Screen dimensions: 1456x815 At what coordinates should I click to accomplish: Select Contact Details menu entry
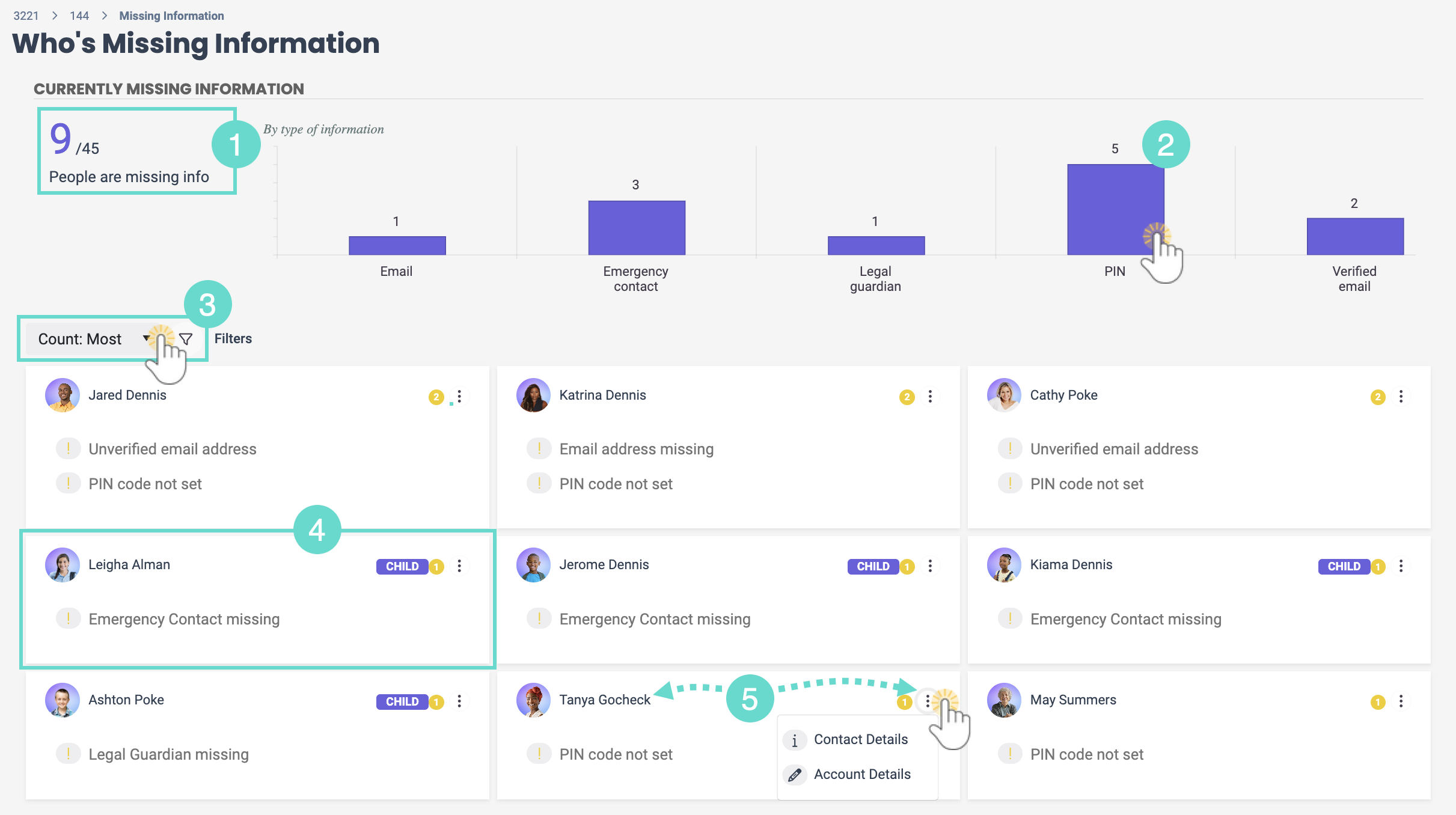coord(860,740)
